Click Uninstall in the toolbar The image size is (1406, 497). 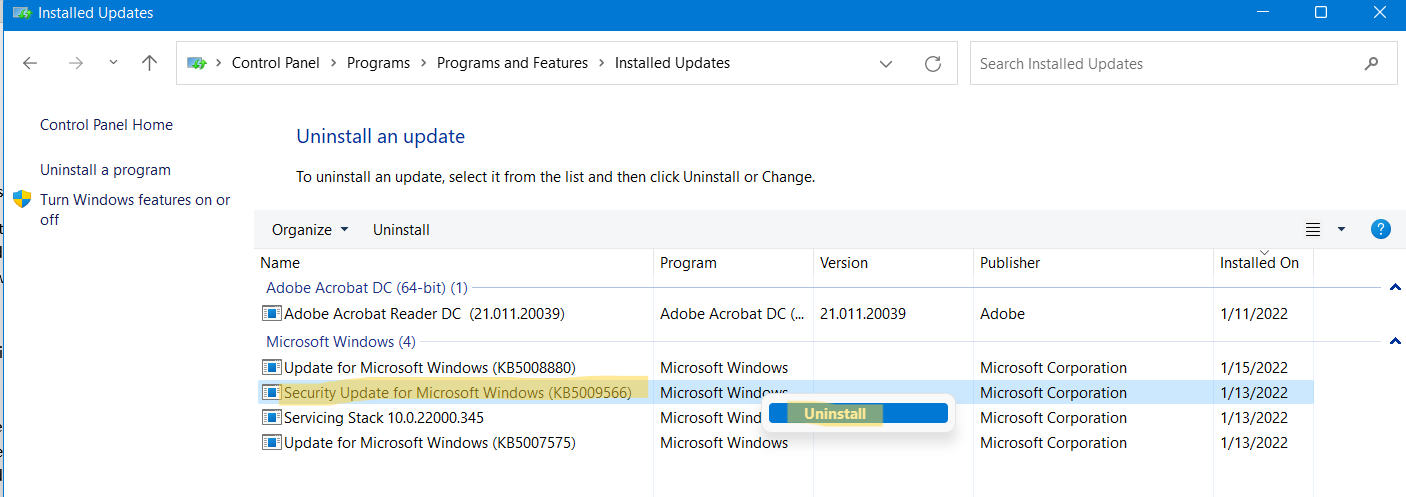coord(401,230)
